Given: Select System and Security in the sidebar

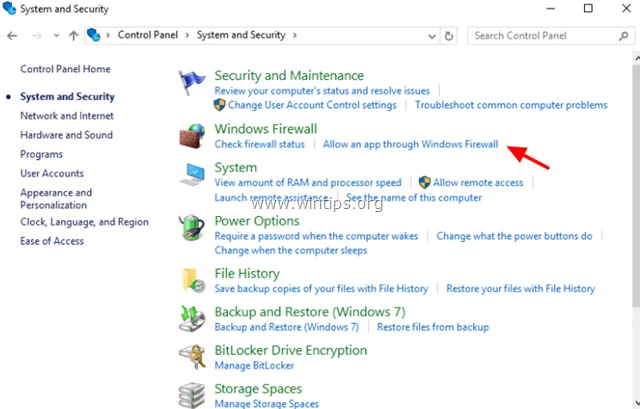Looking at the screenshot, I should point(67,97).
